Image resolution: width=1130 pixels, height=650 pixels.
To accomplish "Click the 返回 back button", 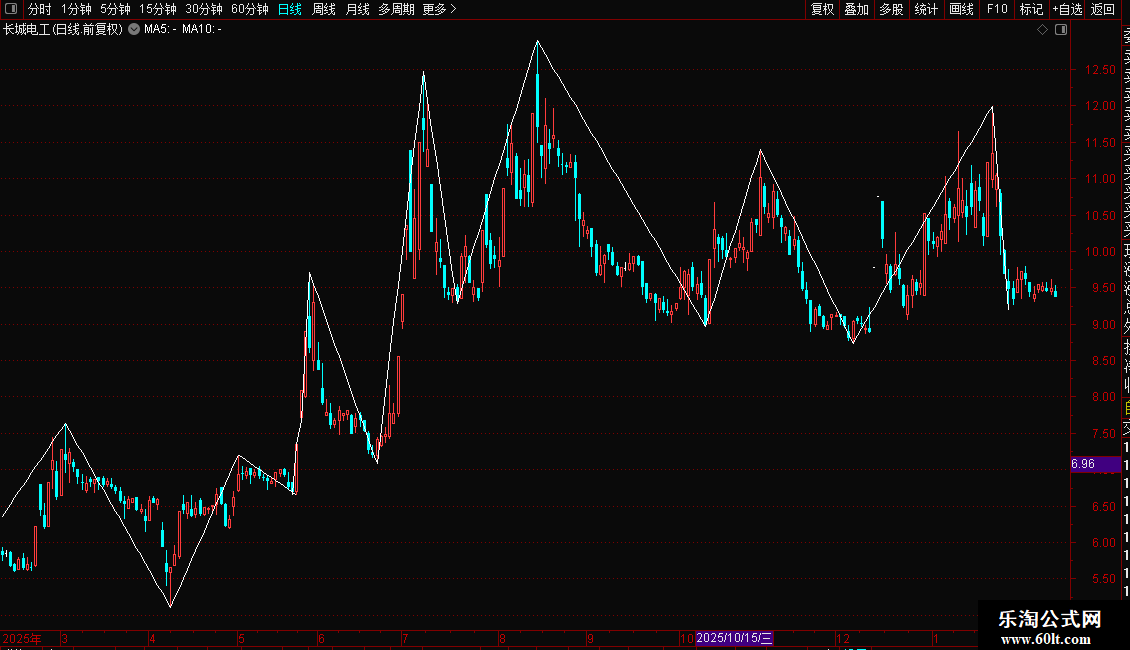I will pos(1103,9).
